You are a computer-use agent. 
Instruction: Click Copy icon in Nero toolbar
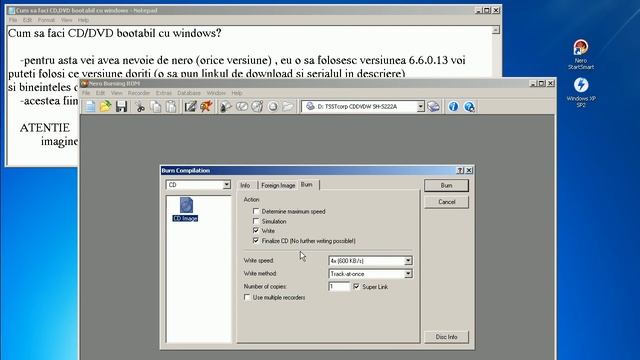point(156,107)
